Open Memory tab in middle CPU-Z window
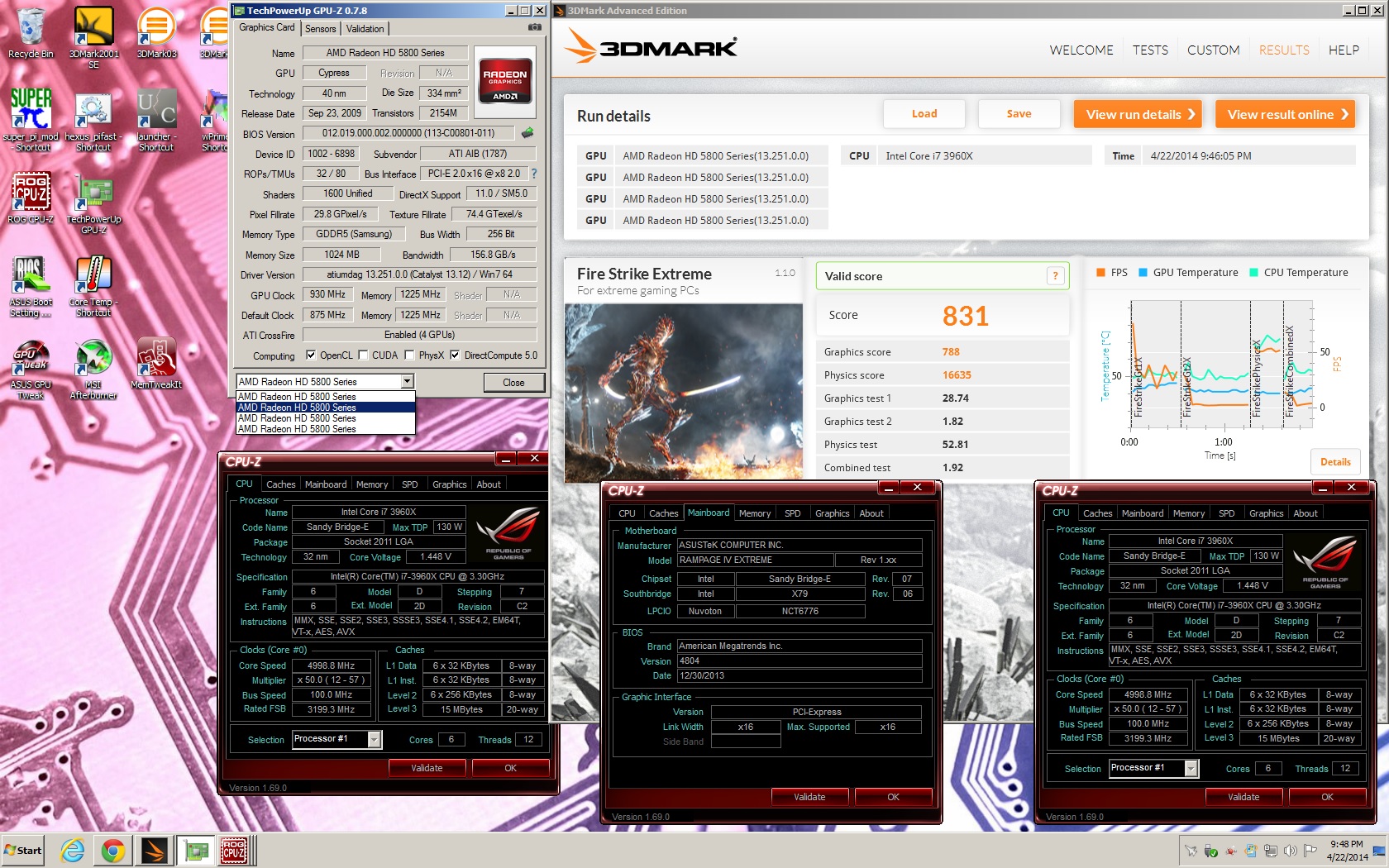1389x868 pixels. click(755, 513)
